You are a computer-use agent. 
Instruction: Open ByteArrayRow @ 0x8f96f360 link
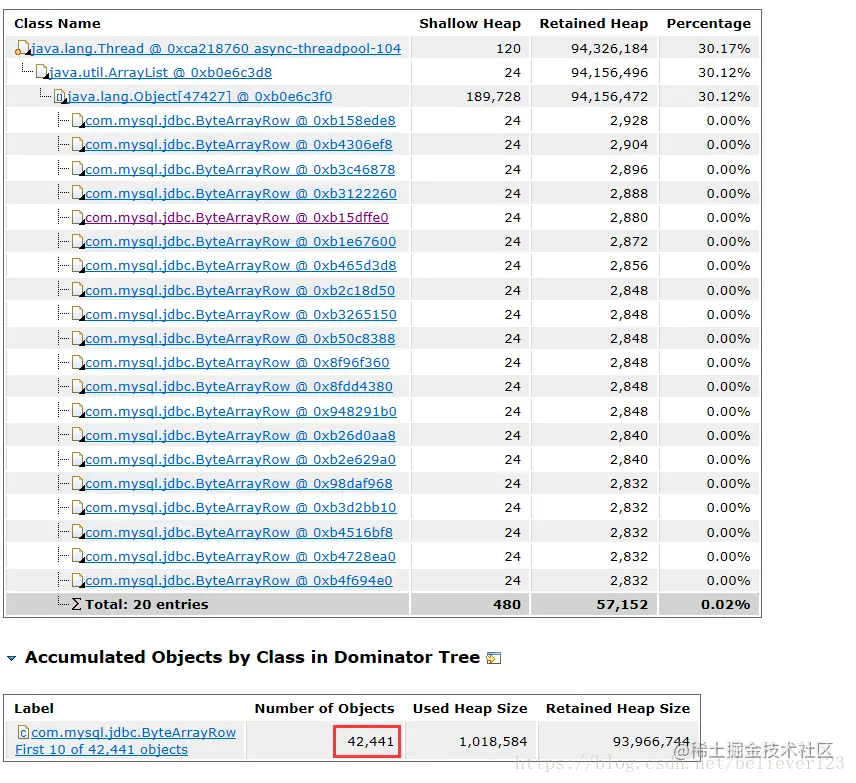click(237, 363)
